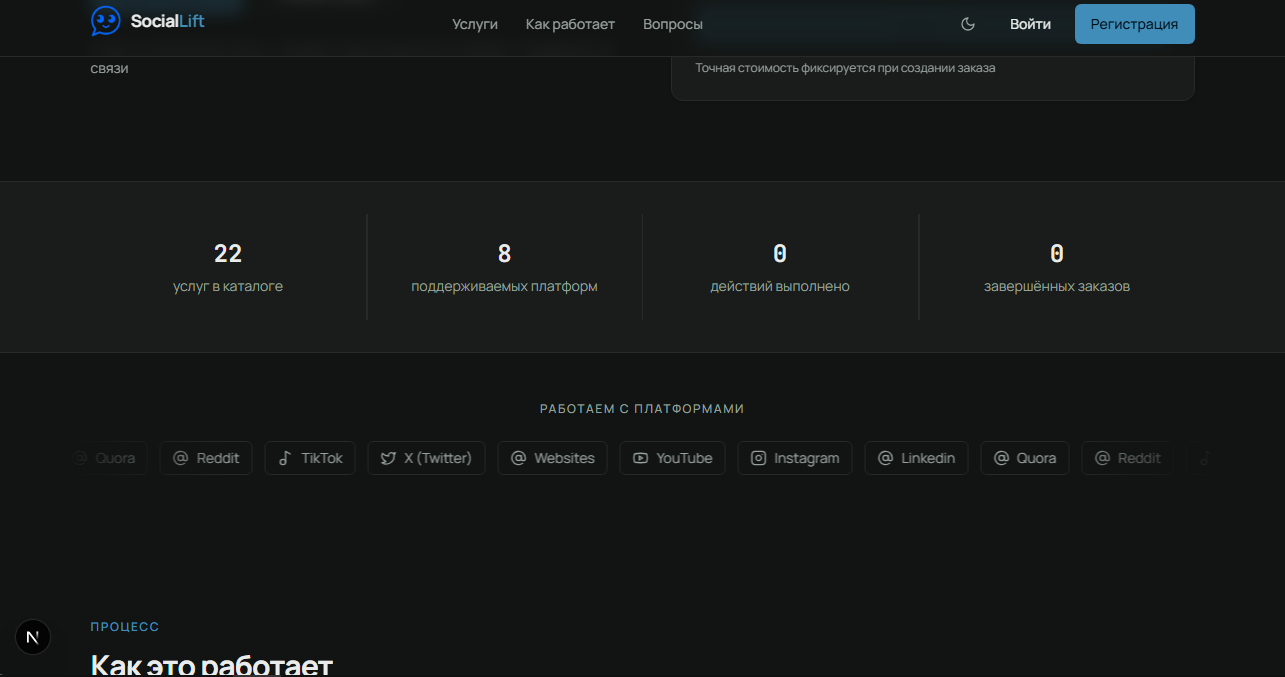Click the Linkedin at-sign icon chip
This screenshot has height=677, width=1285.
coord(916,458)
